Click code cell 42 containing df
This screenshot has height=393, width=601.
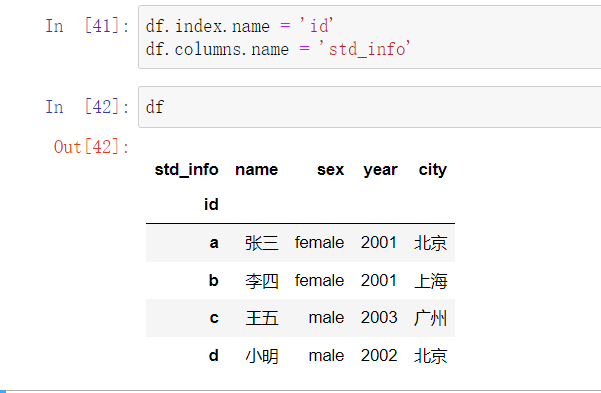[x=369, y=107]
